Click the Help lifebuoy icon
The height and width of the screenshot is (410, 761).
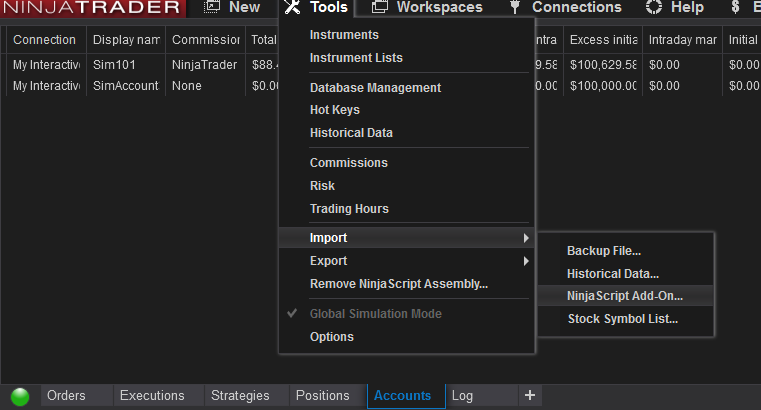click(654, 7)
